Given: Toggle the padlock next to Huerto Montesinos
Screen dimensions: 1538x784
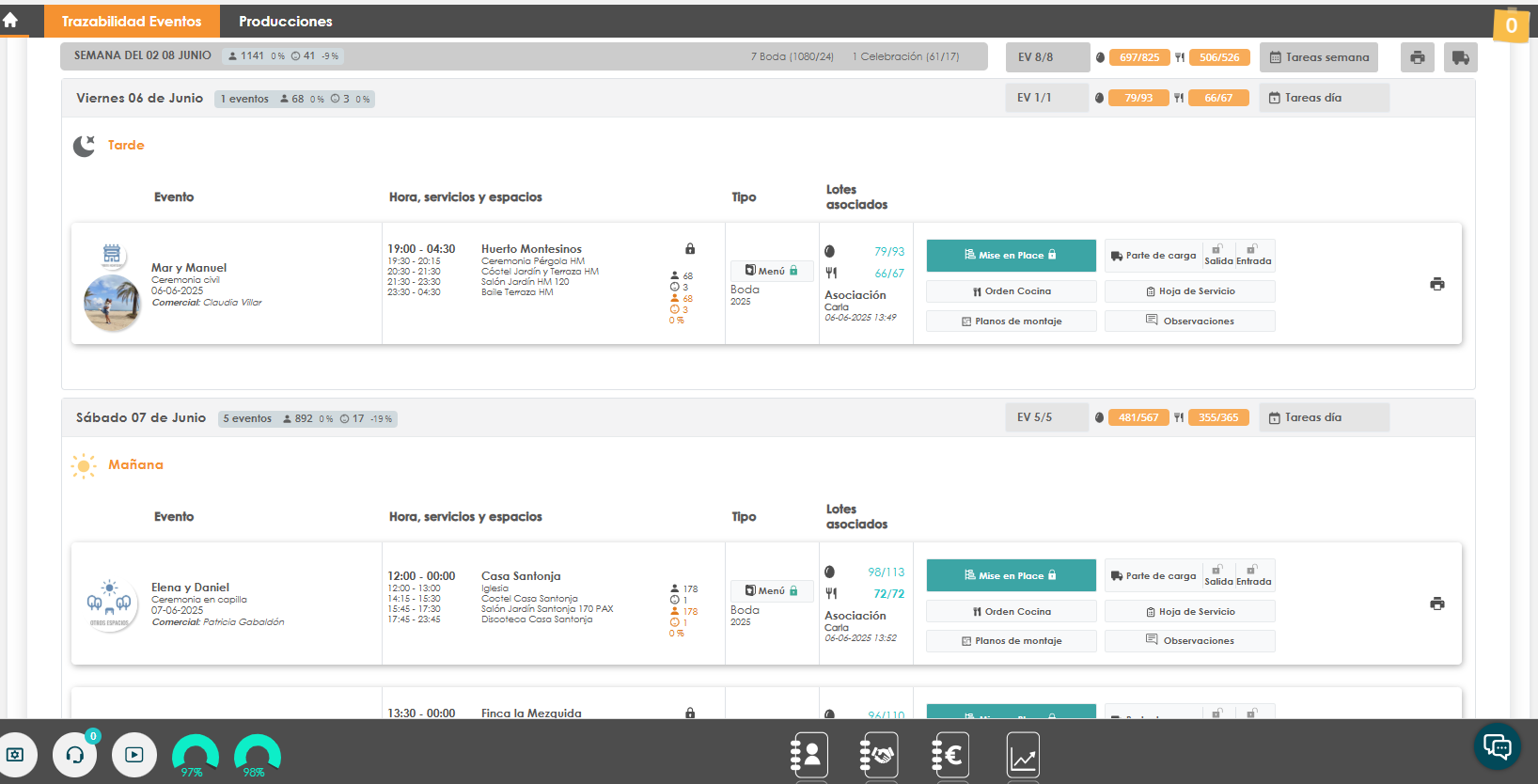Looking at the screenshot, I should (690, 249).
